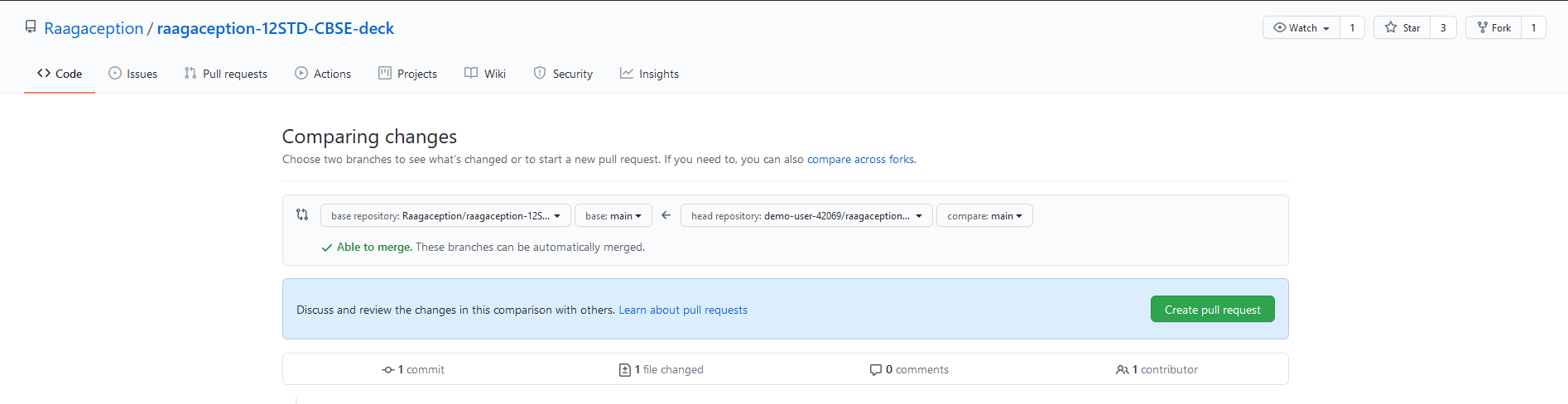Open the base: main branch selector
Image resolution: width=1568 pixels, height=404 pixels.
tap(613, 215)
